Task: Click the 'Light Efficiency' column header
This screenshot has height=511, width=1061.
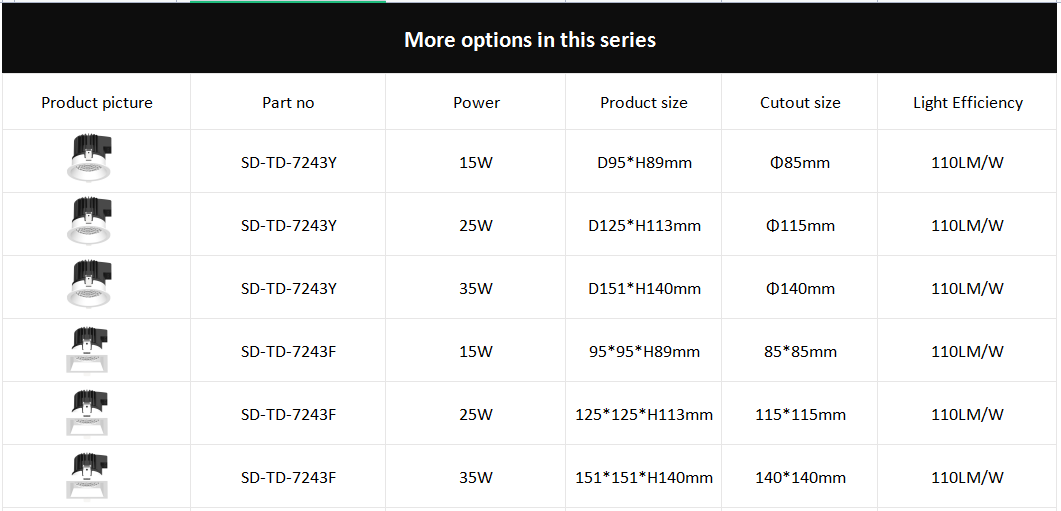Action: (x=967, y=102)
